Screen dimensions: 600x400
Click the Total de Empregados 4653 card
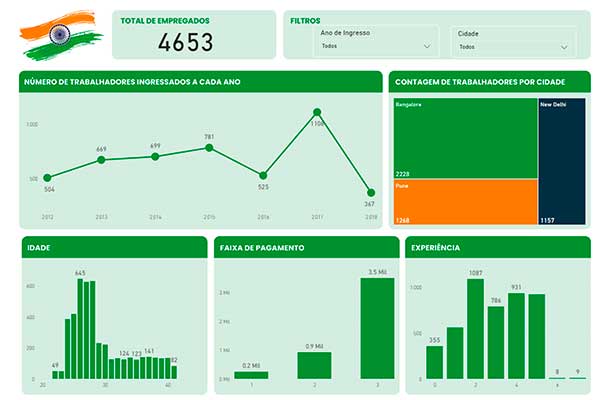[192, 35]
